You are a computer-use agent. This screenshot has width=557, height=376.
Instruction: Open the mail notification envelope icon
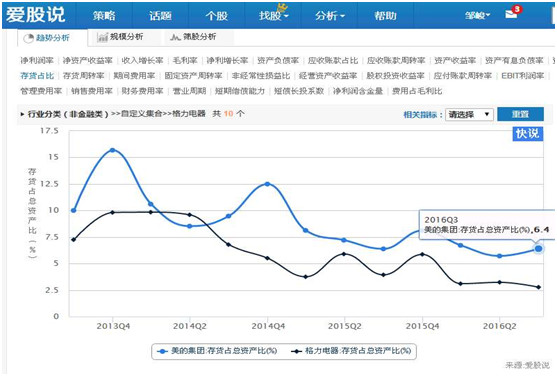(x=511, y=14)
